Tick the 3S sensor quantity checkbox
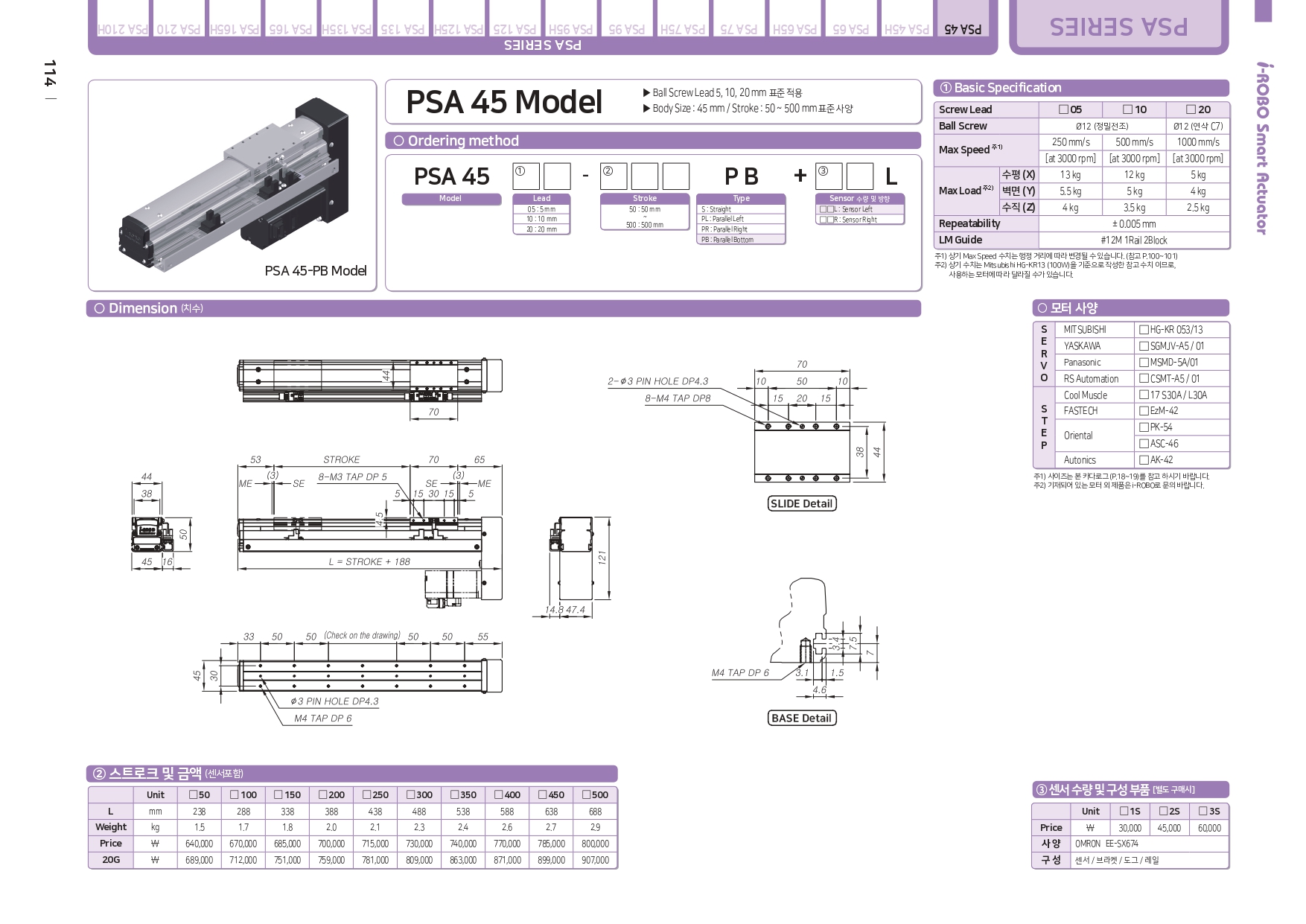Viewport: 1306px width, 924px height. [x=1203, y=812]
